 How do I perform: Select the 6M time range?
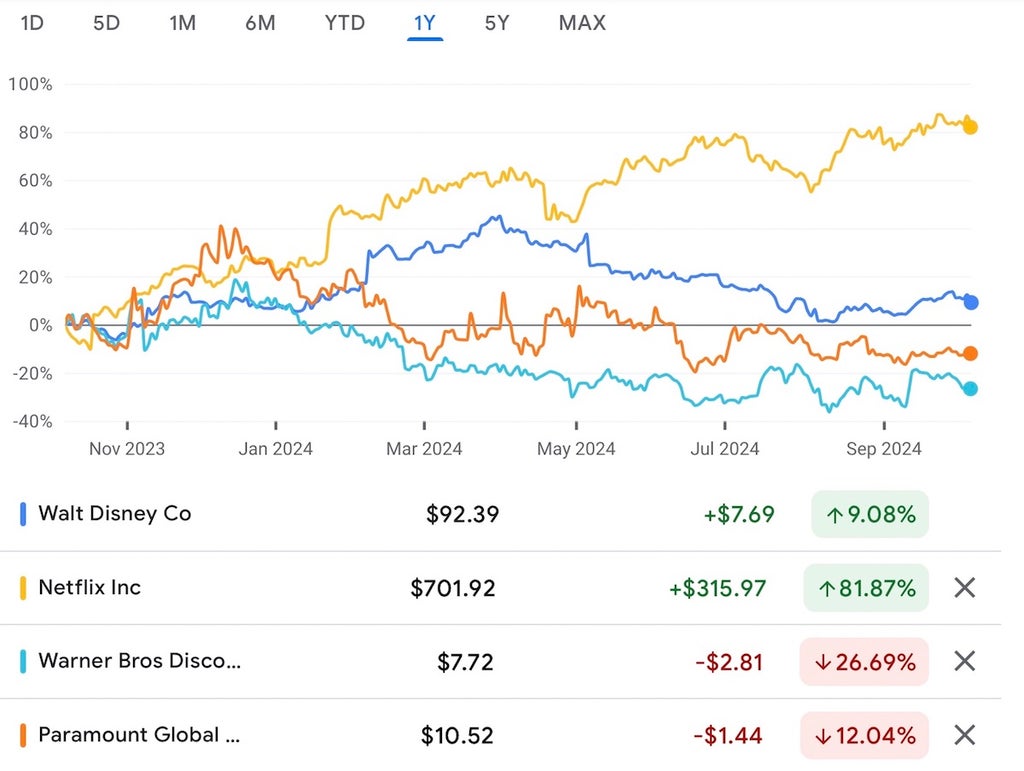(260, 23)
